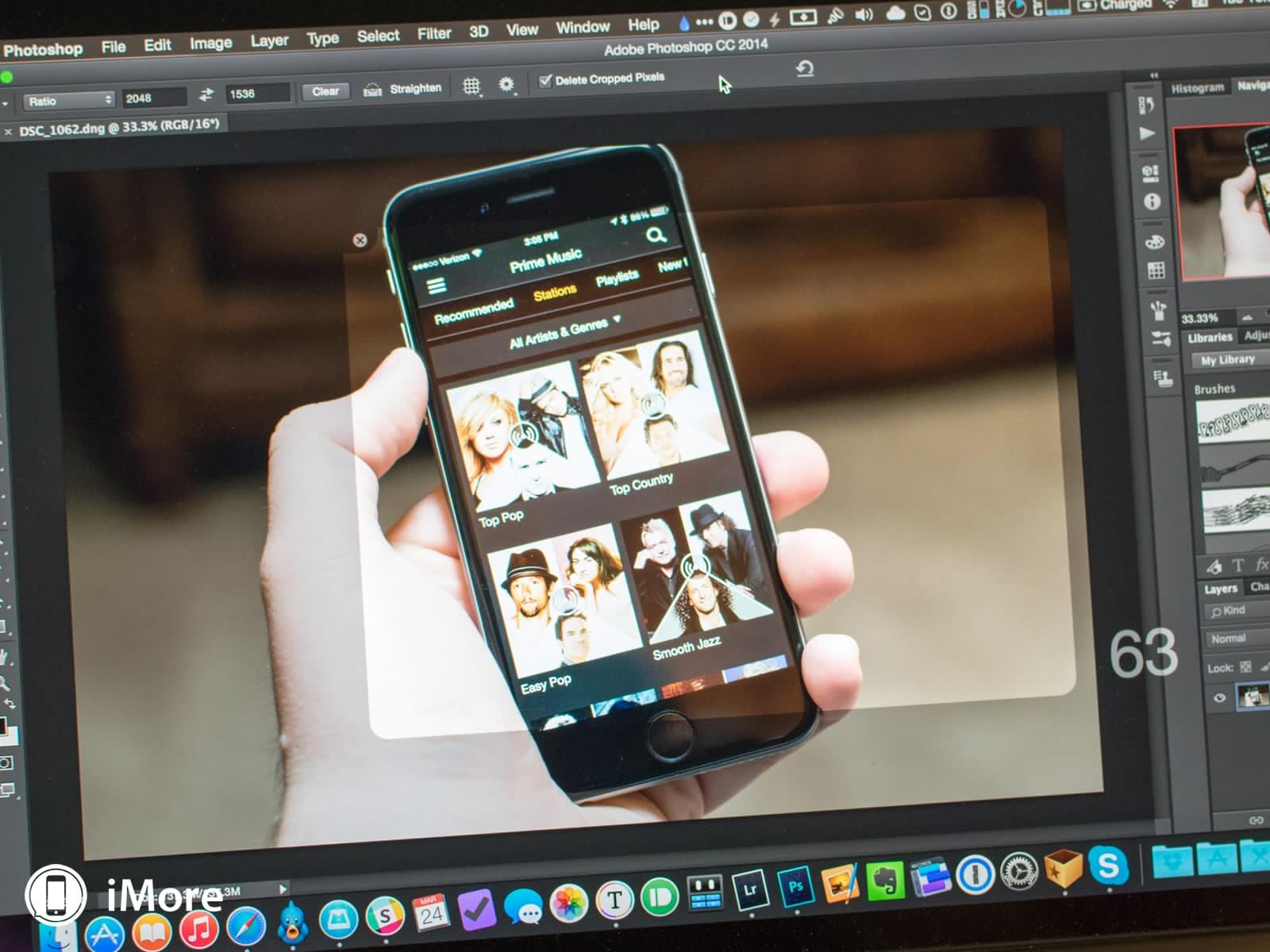Open the Select menu
Viewport: 1270px width, 952px height.
click(379, 36)
